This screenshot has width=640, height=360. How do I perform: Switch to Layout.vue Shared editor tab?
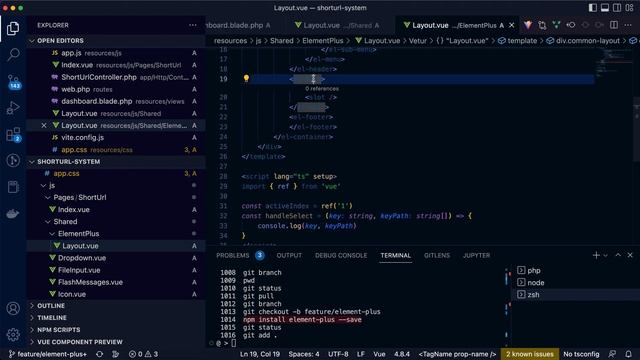pyautogui.click(x=338, y=25)
